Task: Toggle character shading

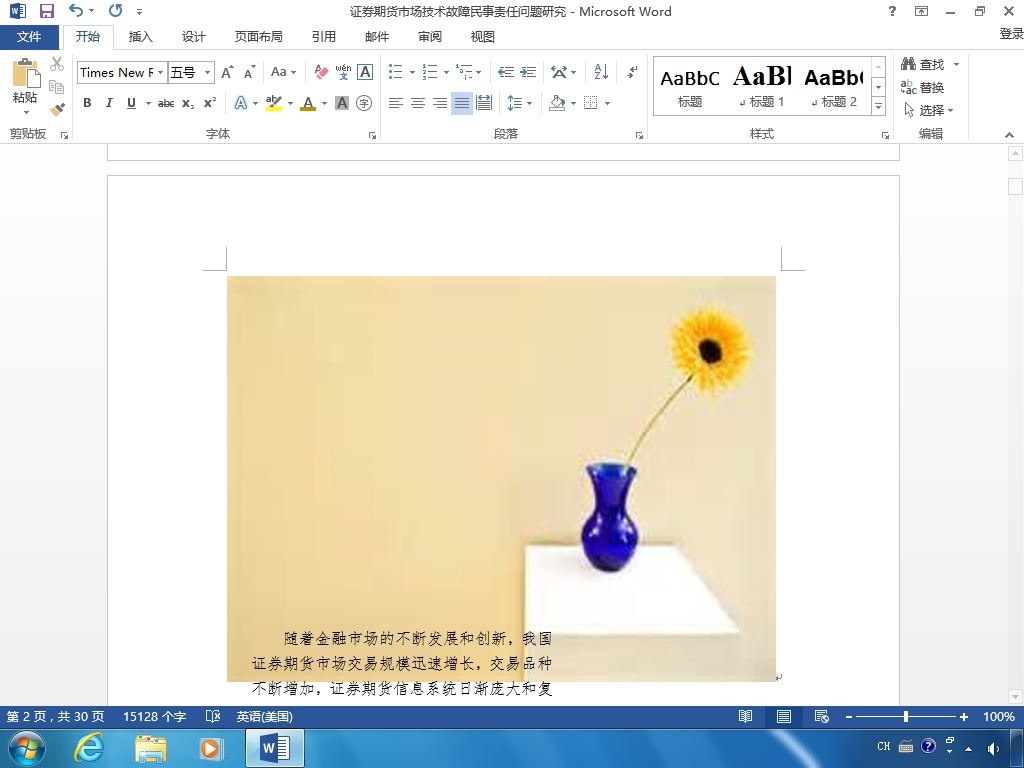Action: click(342, 103)
